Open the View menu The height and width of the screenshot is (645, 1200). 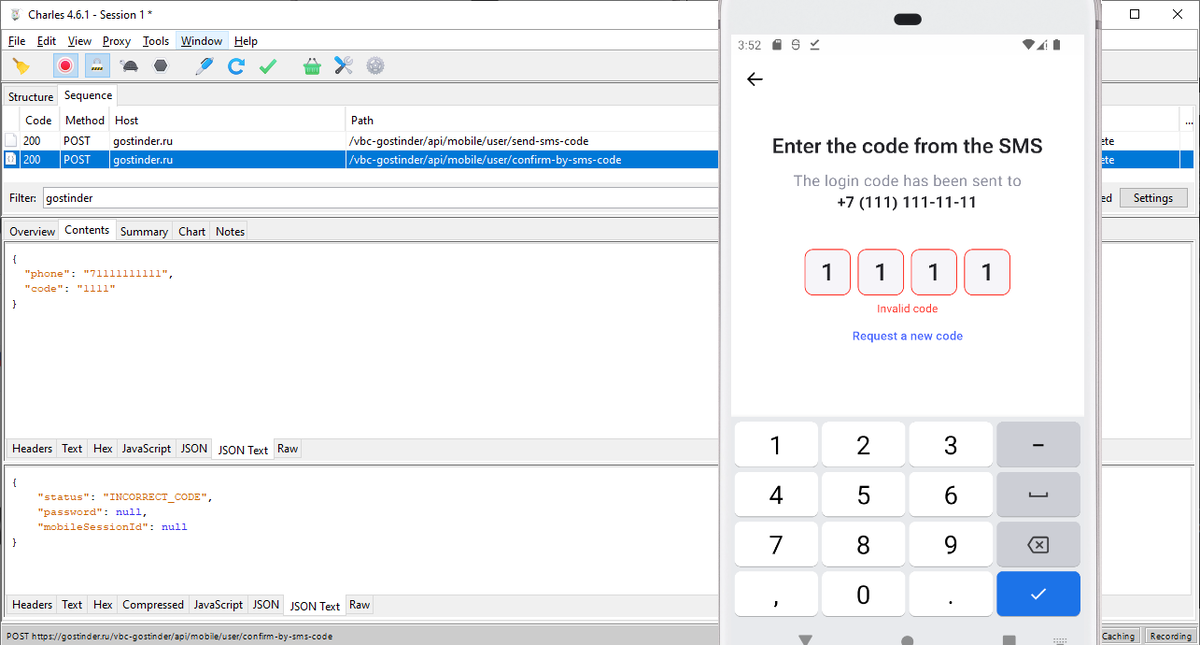[x=80, y=41]
